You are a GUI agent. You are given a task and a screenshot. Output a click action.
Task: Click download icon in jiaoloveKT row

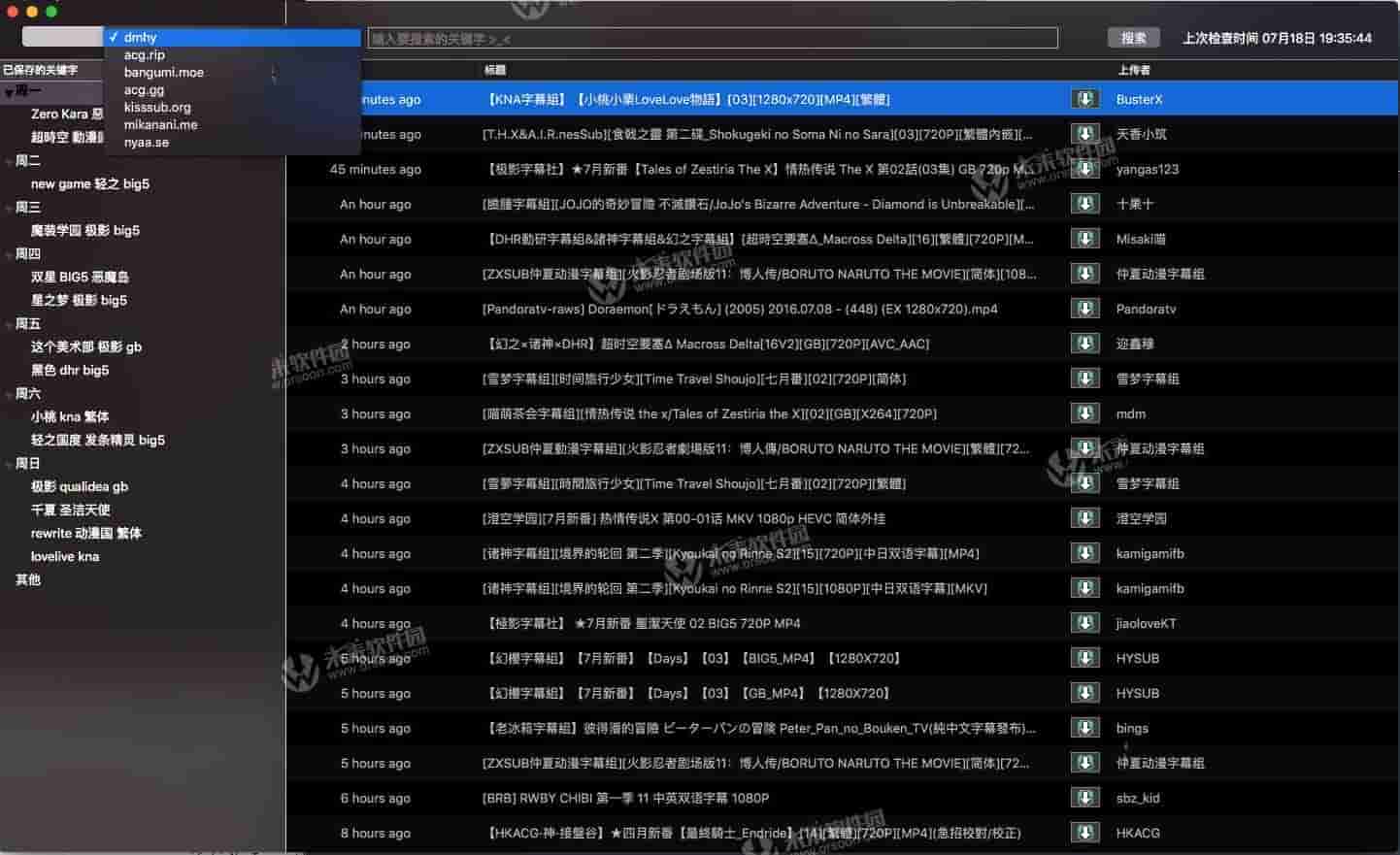[x=1084, y=623]
